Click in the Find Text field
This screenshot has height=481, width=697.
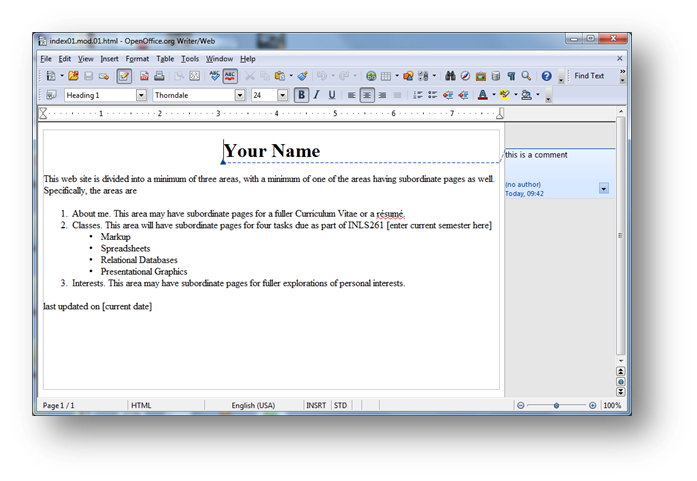coord(589,76)
